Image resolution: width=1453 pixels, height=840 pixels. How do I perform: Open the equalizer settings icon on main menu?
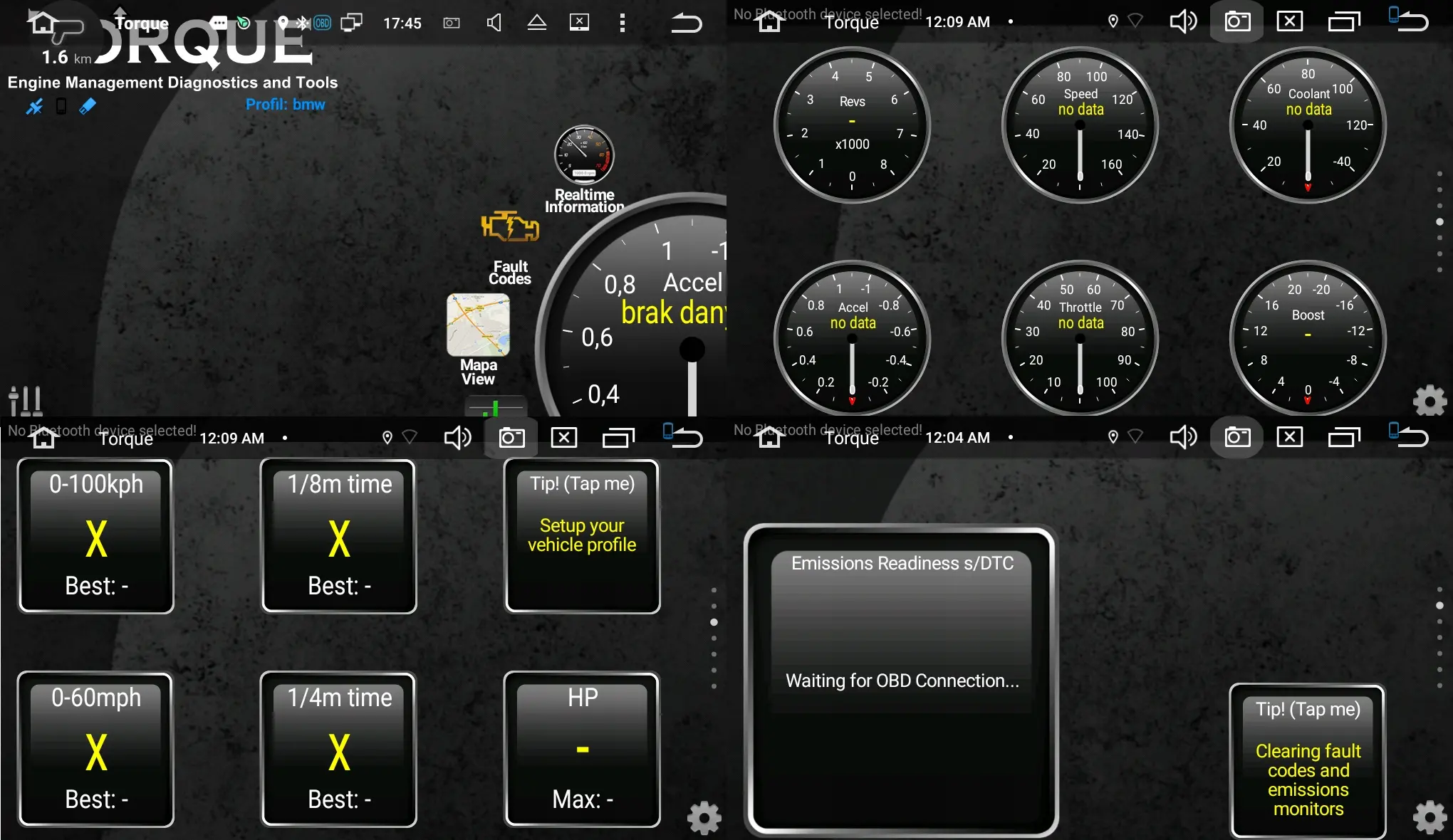click(25, 401)
